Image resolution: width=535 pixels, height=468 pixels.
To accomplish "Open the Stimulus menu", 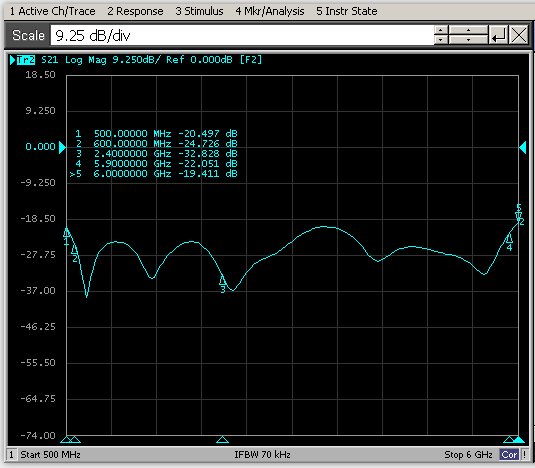I will point(199,11).
